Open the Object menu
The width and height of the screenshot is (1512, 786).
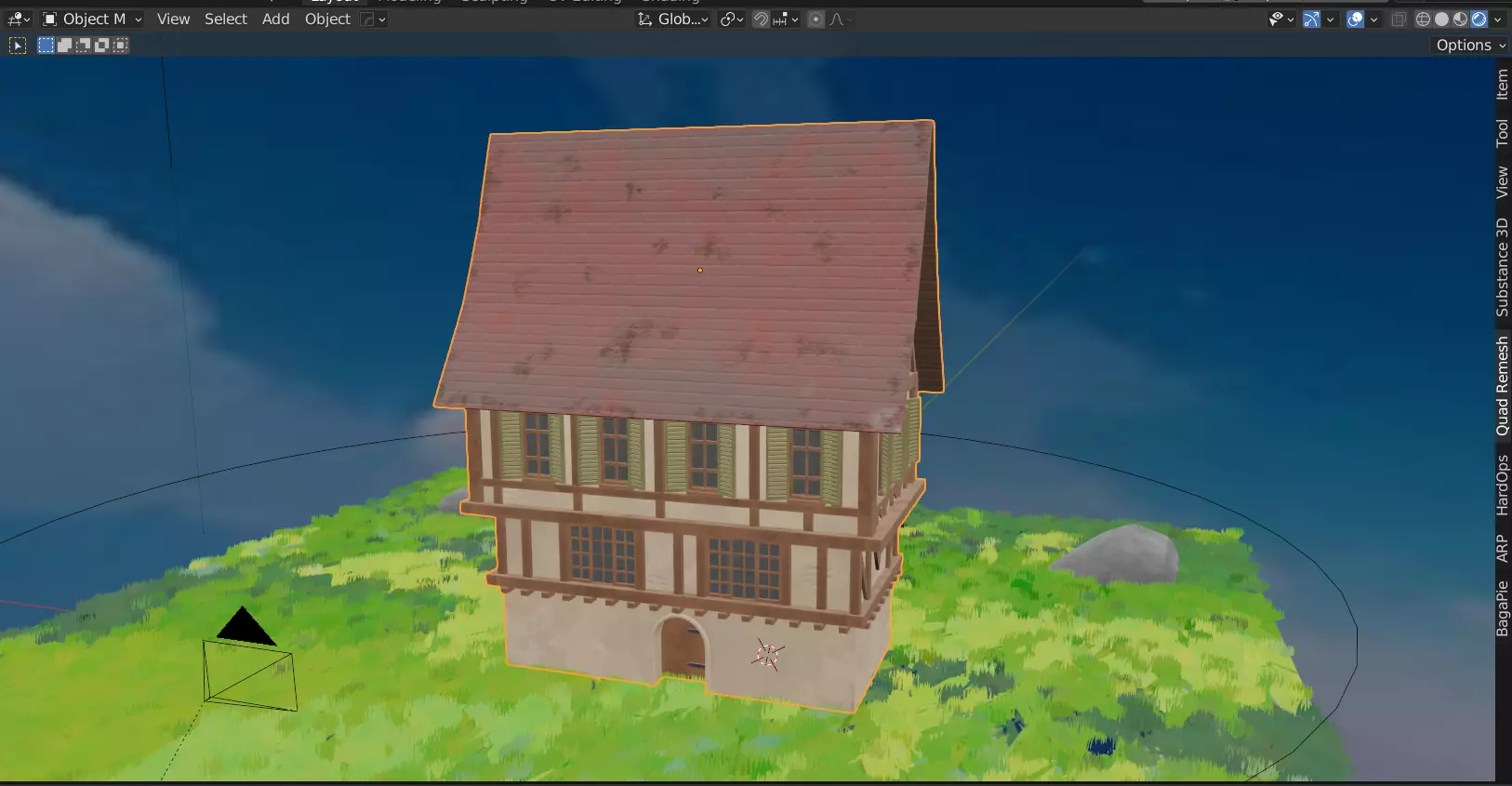(x=327, y=19)
